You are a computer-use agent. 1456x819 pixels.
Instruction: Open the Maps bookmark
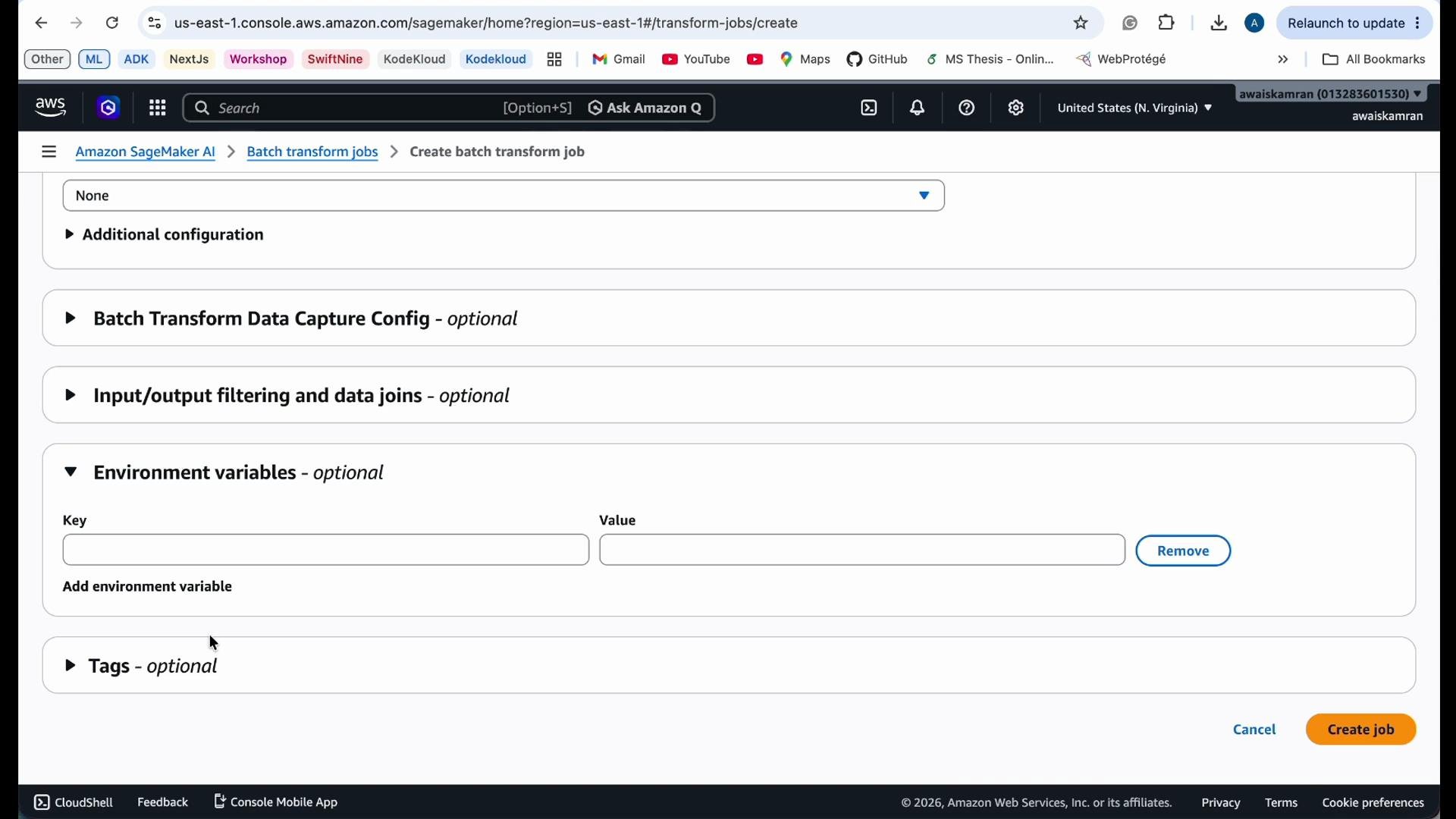(806, 60)
